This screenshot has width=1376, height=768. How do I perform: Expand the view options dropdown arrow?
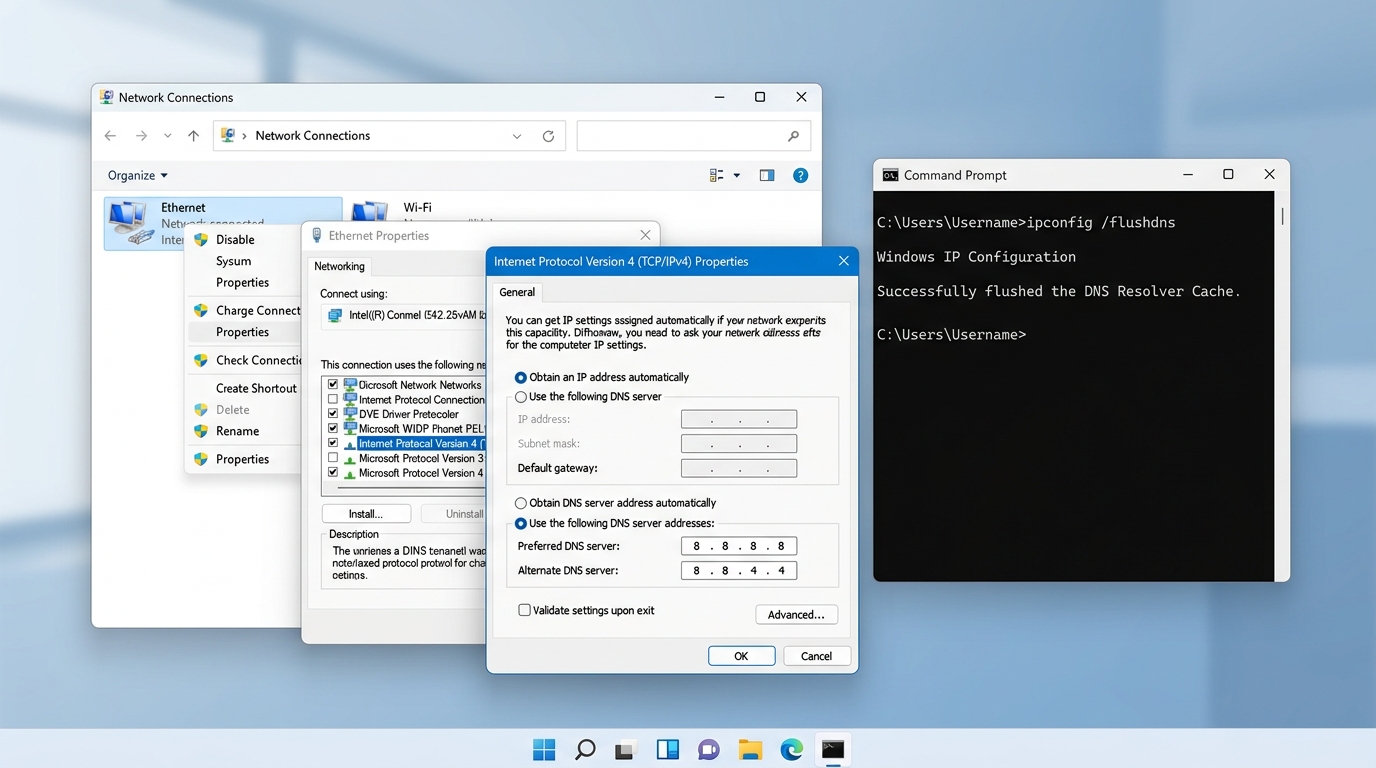[x=737, y=175]
